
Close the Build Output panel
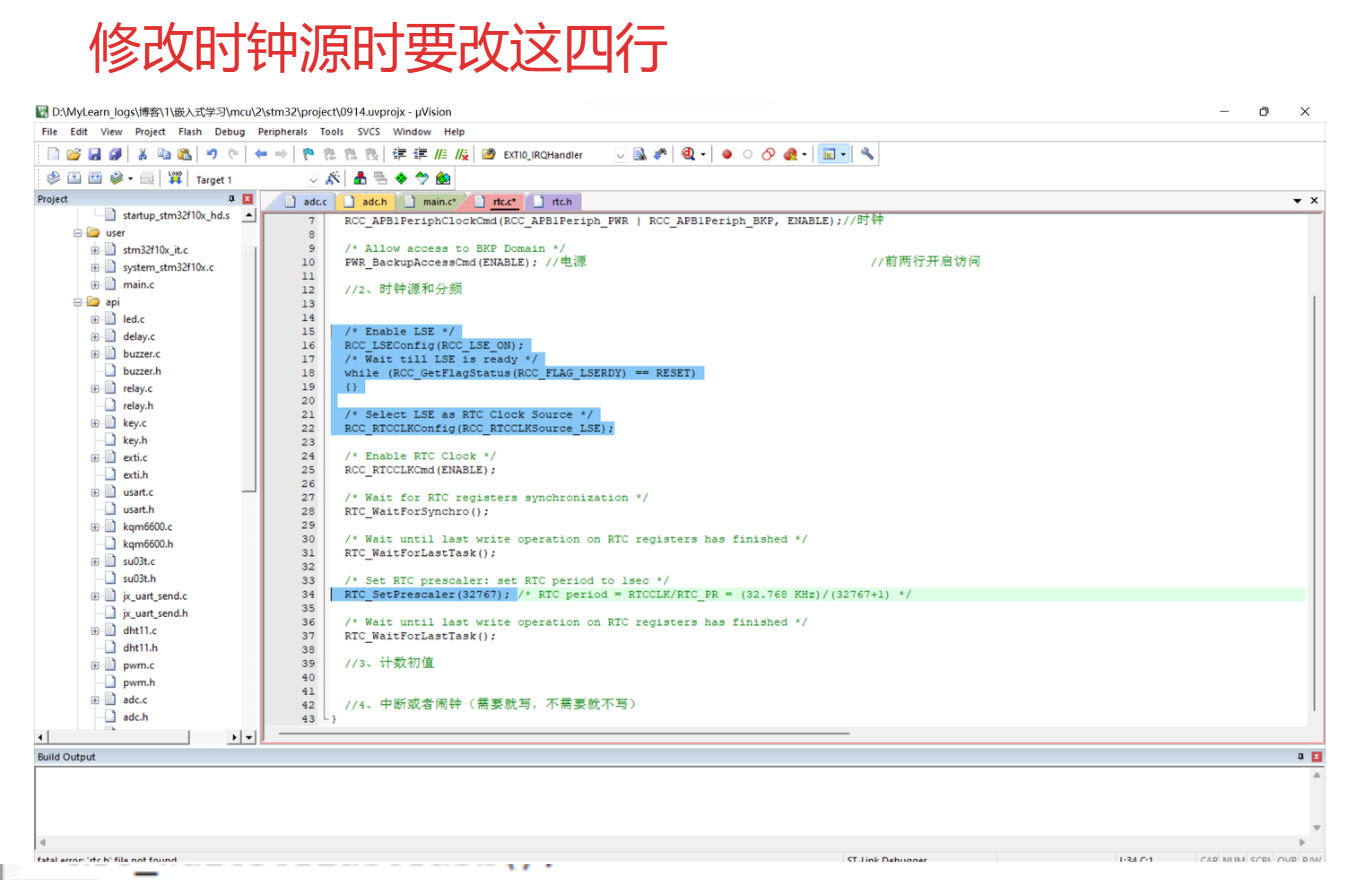click(x=1317, y=757)
